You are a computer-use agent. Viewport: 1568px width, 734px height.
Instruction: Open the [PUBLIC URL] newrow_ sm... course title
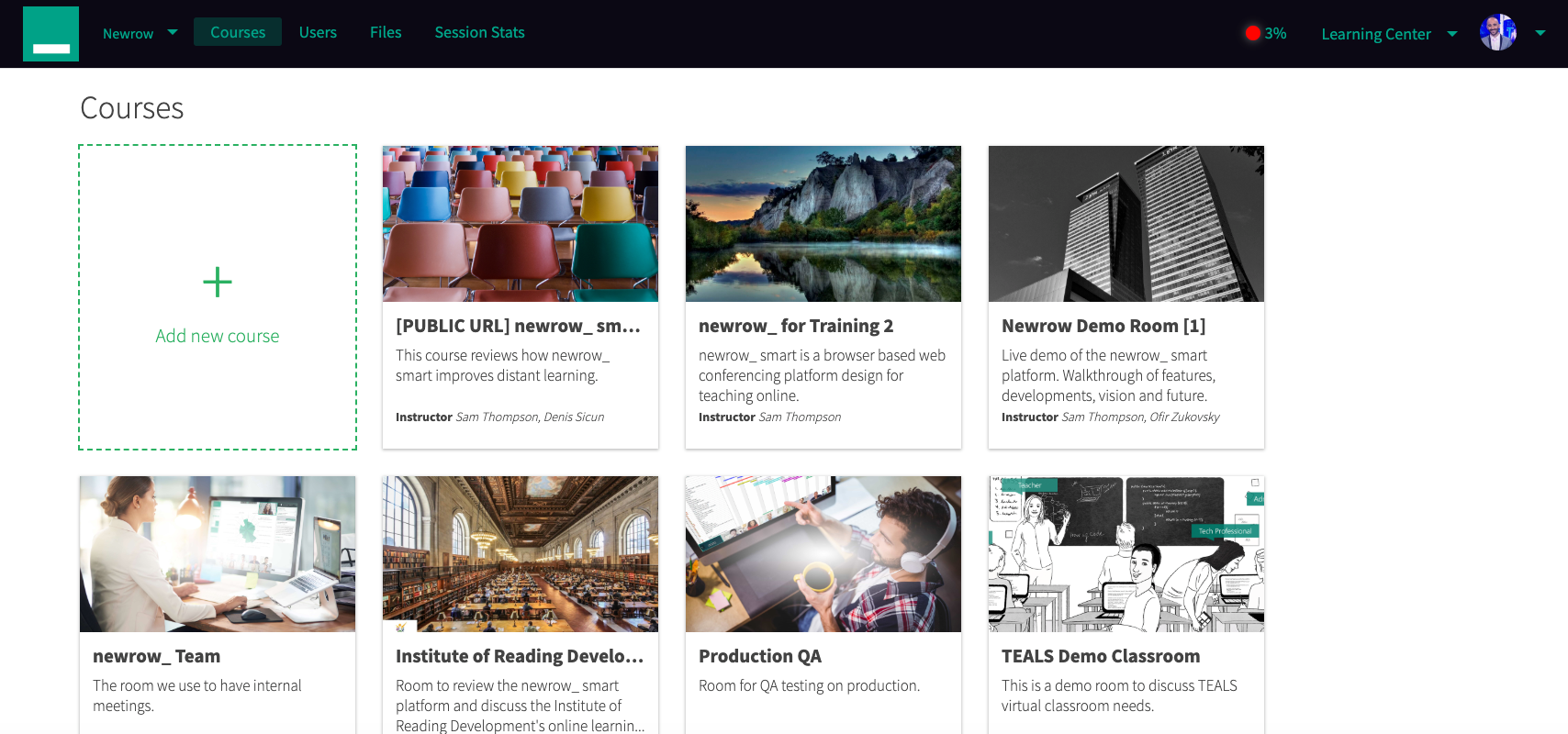click(518, 326)
